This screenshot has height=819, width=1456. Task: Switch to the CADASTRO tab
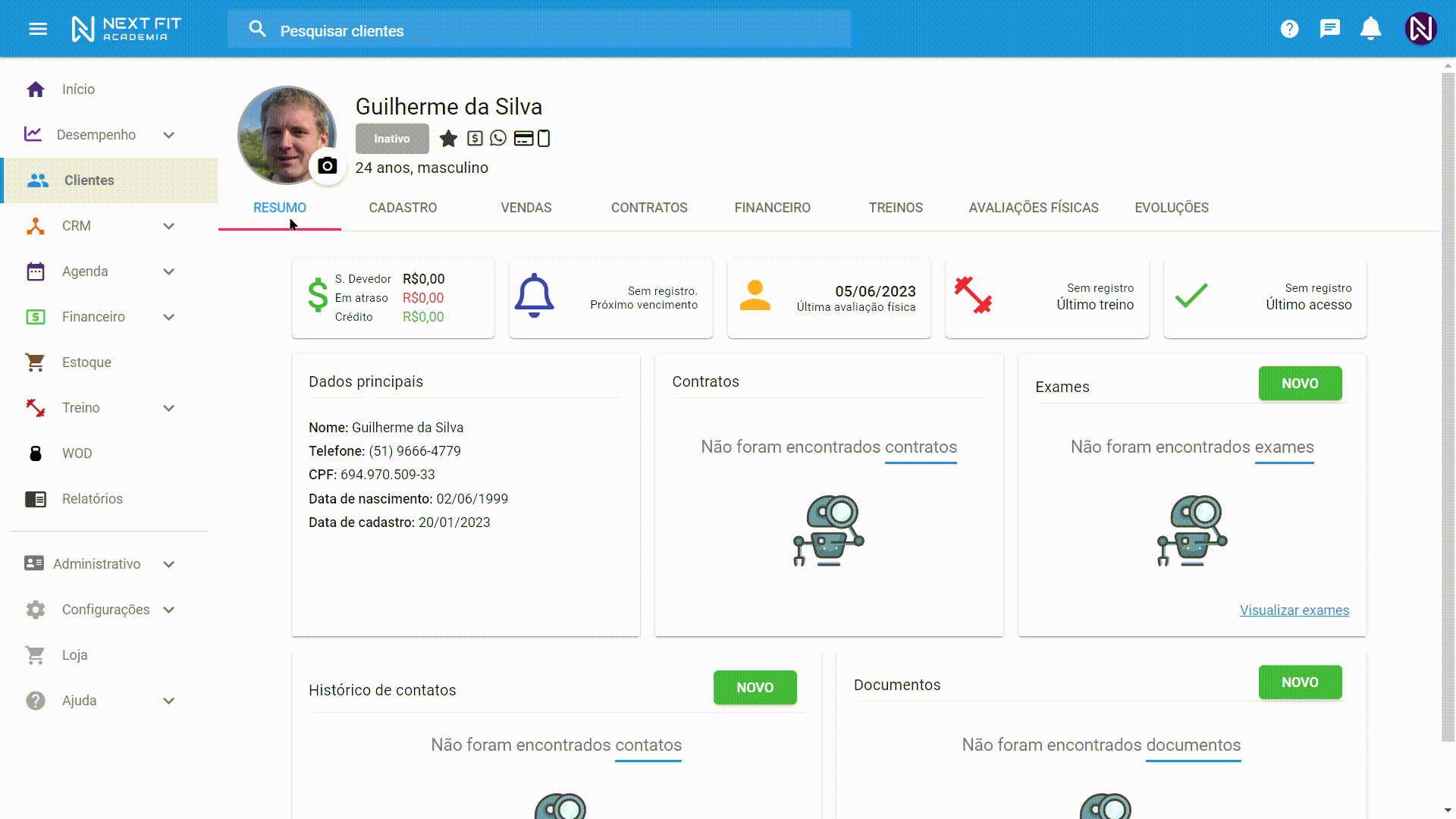pos(403,208)
